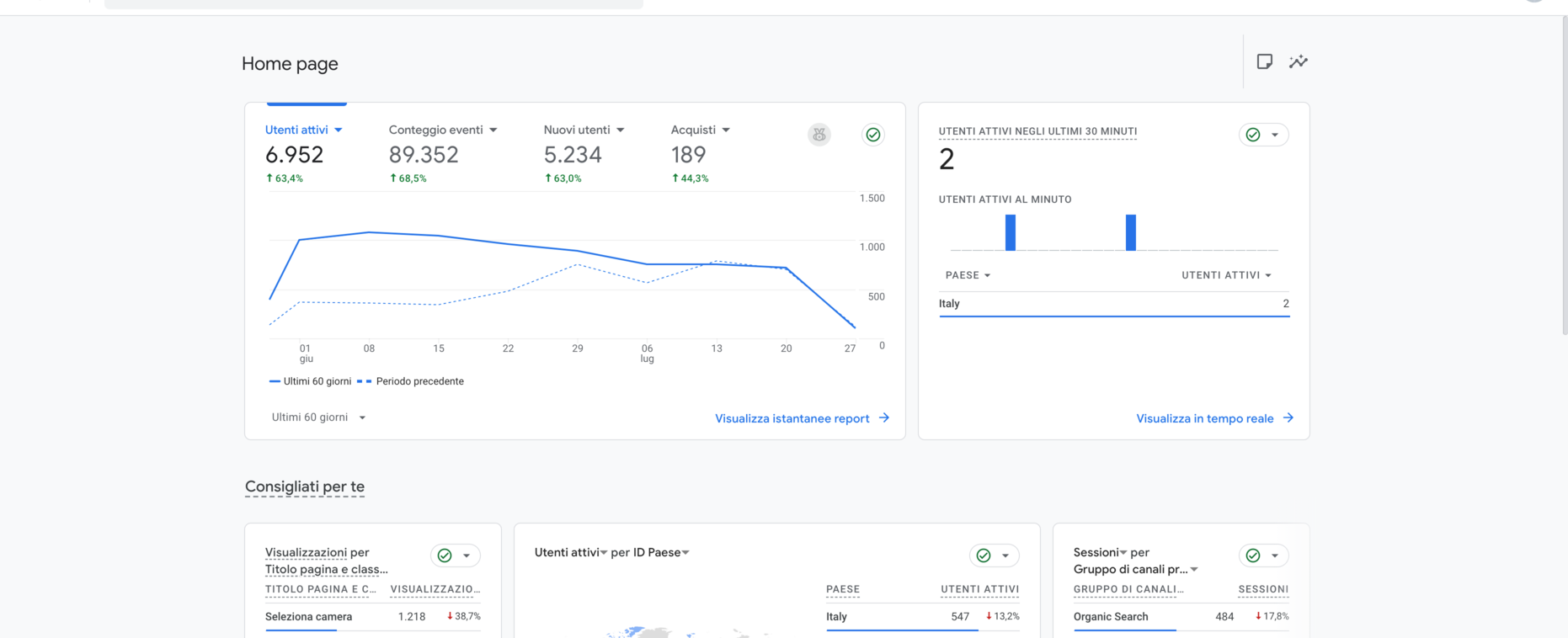This screenshot has height=638, width=1568.
Task: Open the Insights sparkline icon
Action: point(1298,61)
